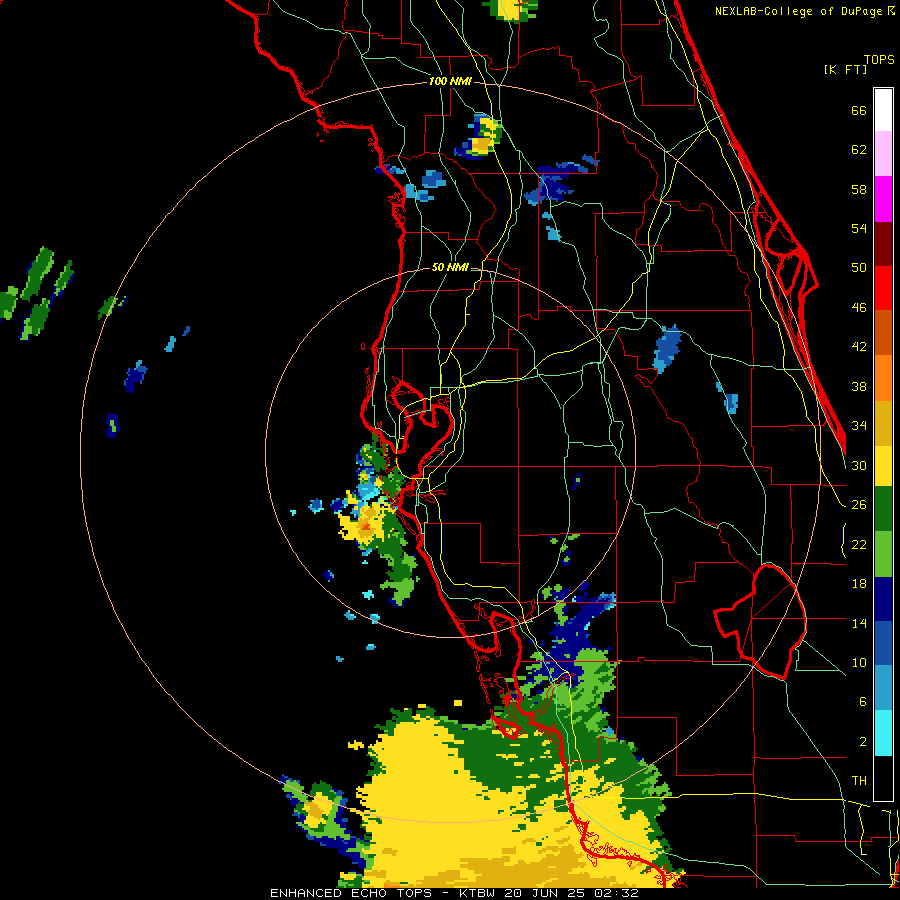
Task: Click the legend value '42'
Action: pos(859,347)
